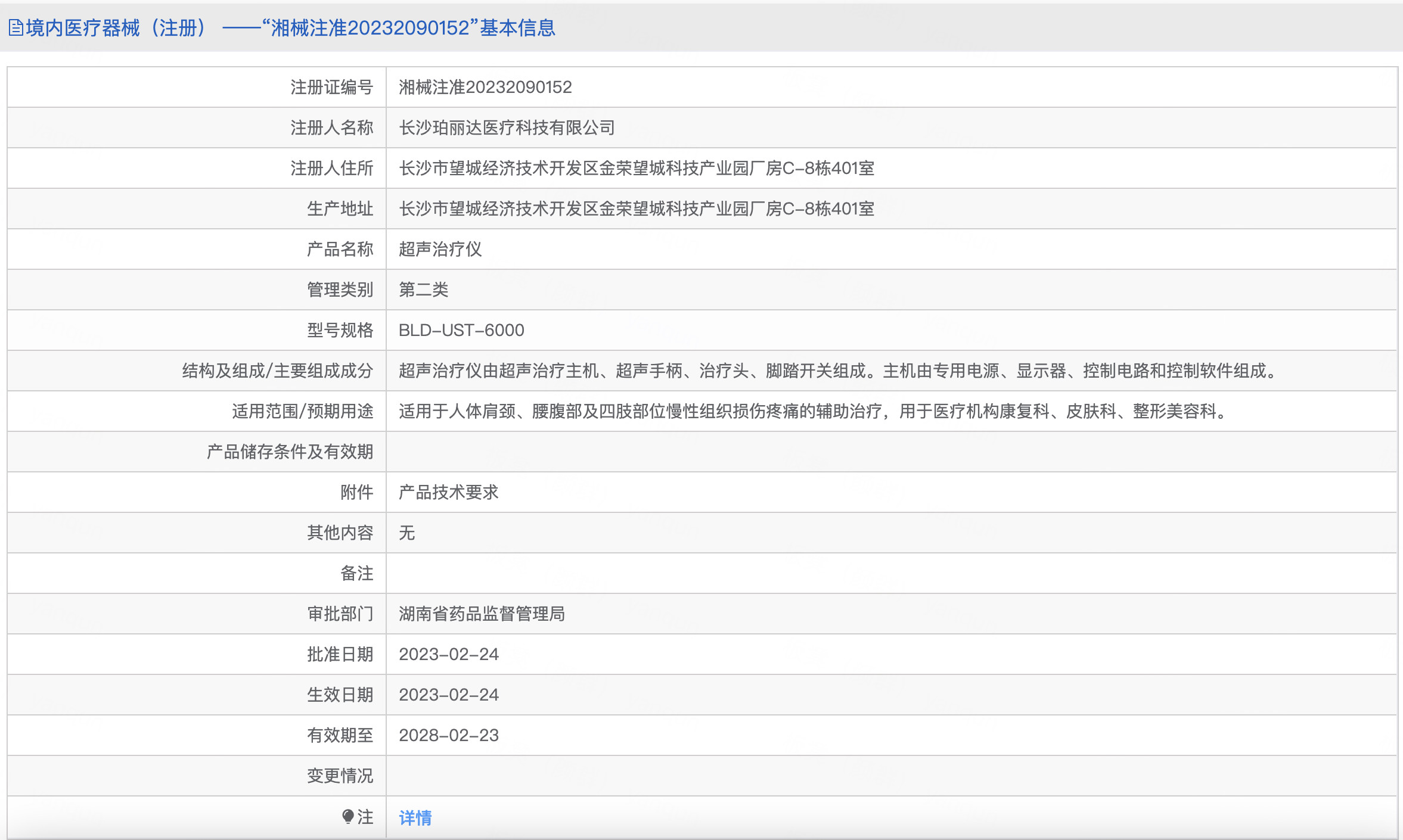
Task: Click the 有效期至 label
Action: [x=340, y=735]
